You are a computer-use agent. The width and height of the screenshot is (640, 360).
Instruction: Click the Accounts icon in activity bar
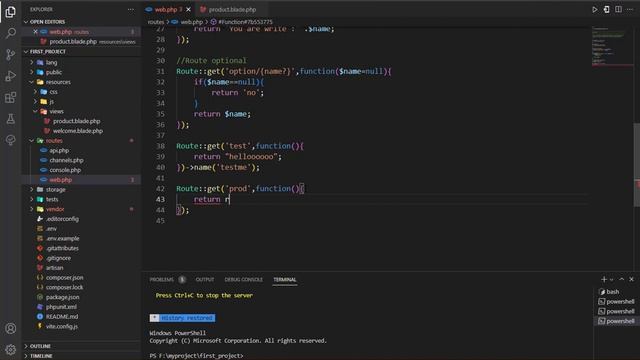(11, 328)
